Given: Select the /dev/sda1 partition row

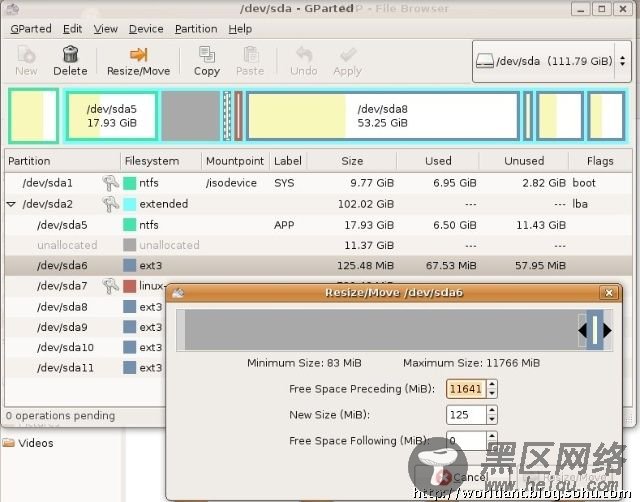Looking at the screenshot, I should point(318,183).
